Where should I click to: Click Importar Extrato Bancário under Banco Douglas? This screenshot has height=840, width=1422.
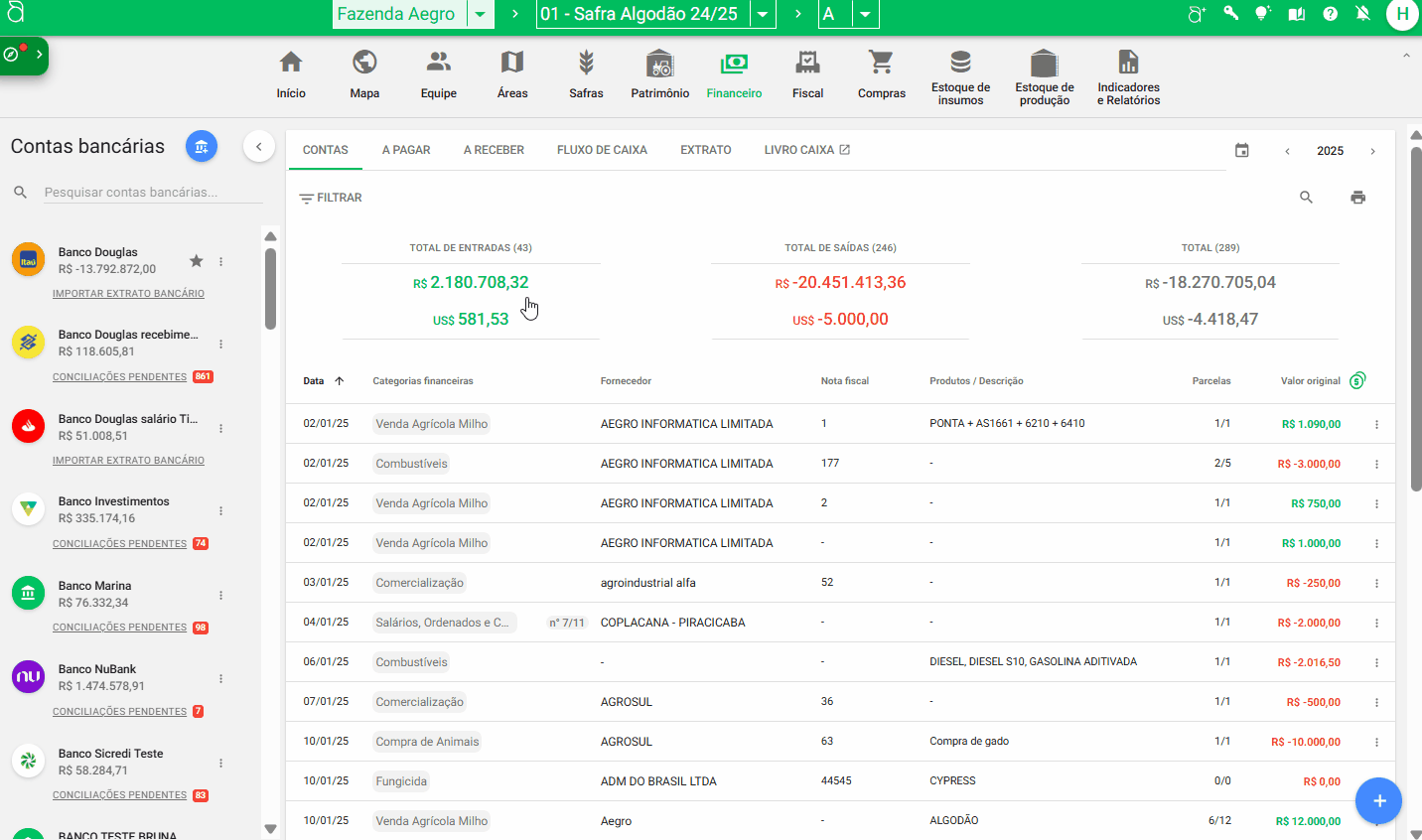pyautogui.click(x=128, y=294)
